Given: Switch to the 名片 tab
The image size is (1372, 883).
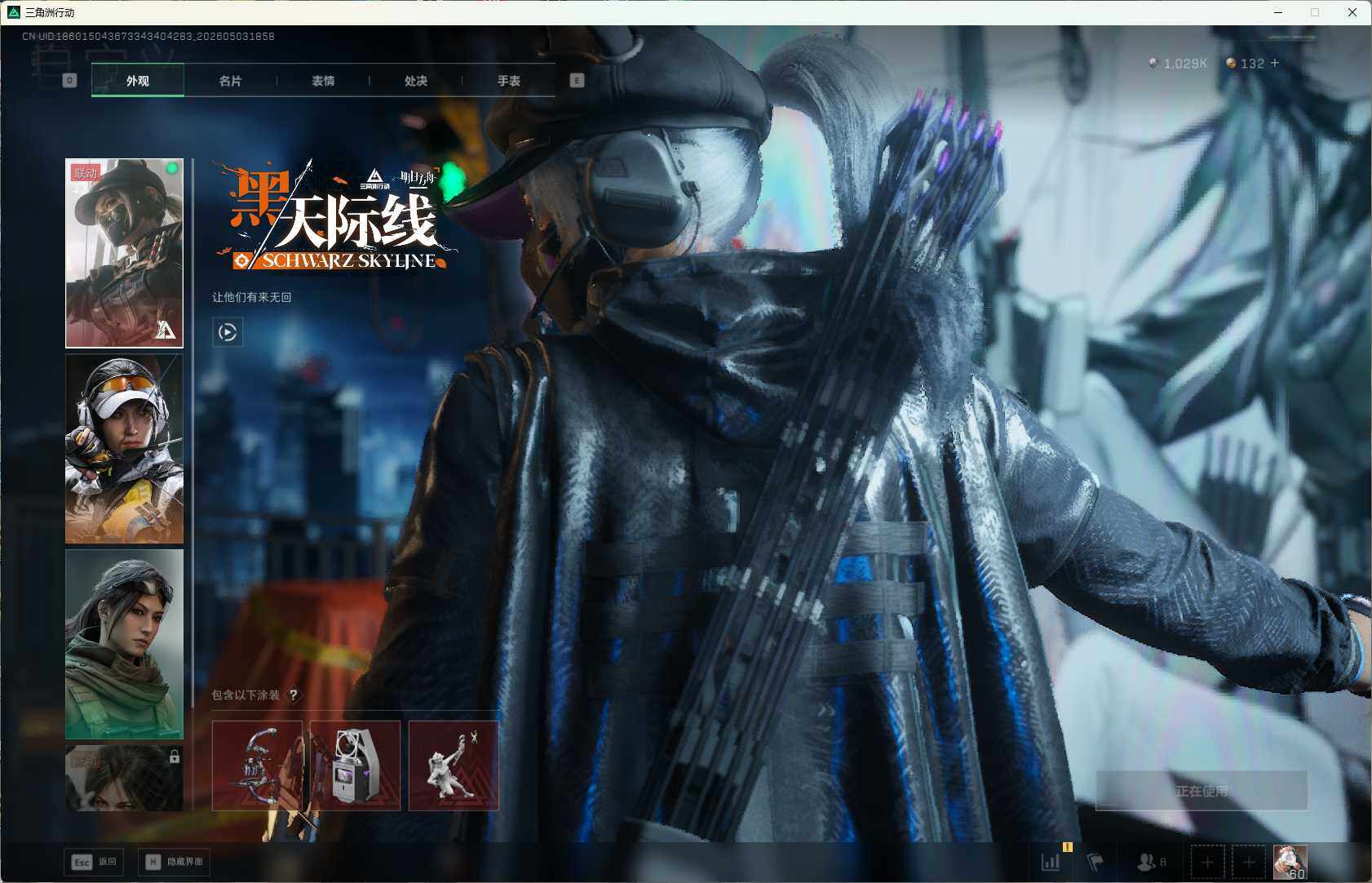Looking at the screenshot, I should 230,81.
